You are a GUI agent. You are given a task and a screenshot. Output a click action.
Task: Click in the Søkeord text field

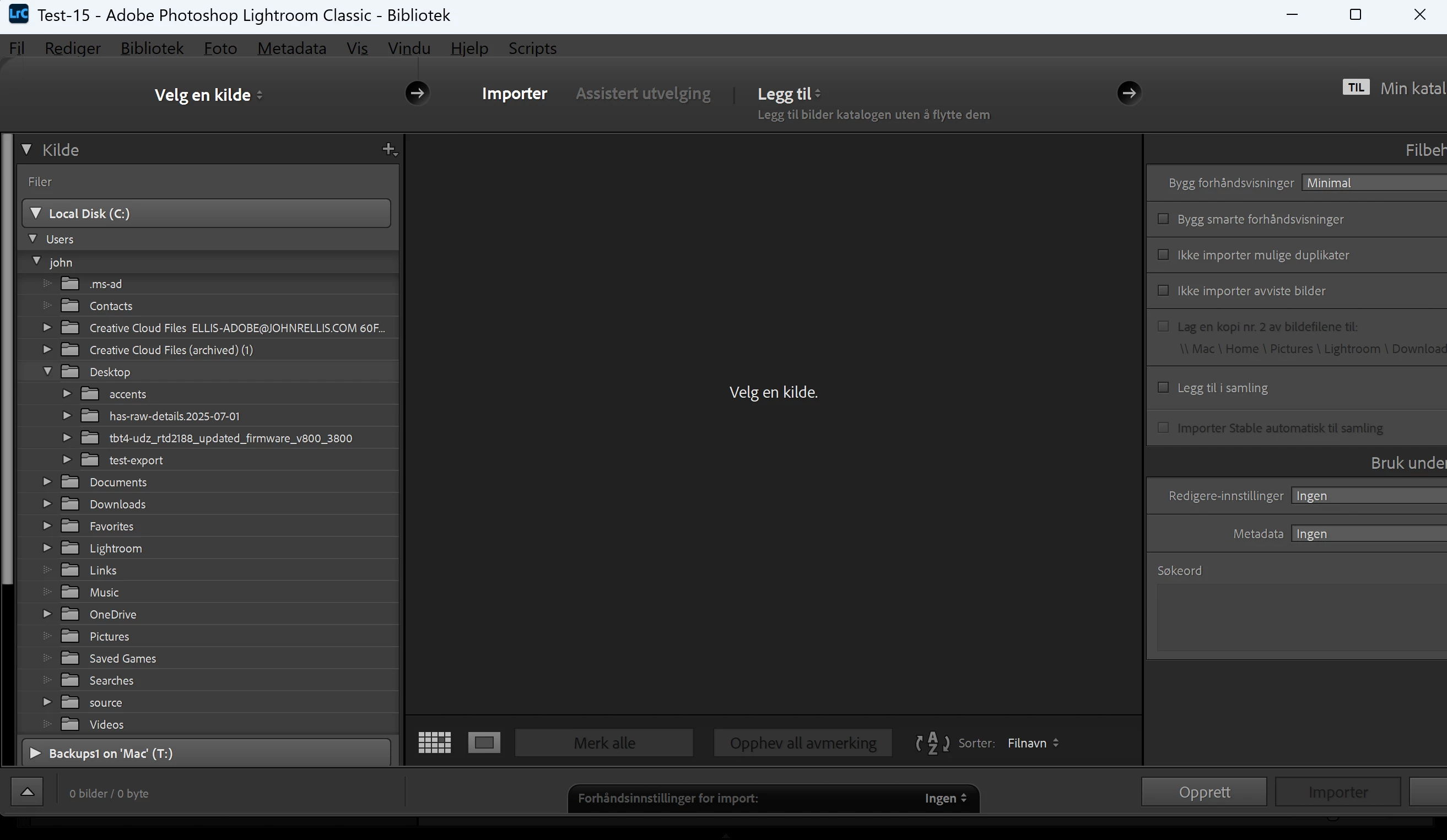point(1298,617)
